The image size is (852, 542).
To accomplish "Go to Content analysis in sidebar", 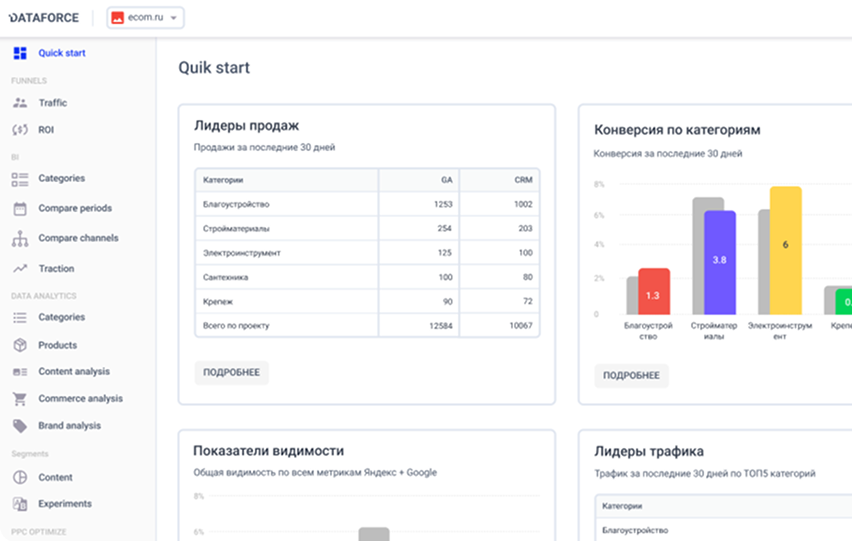I will point(73,372).
